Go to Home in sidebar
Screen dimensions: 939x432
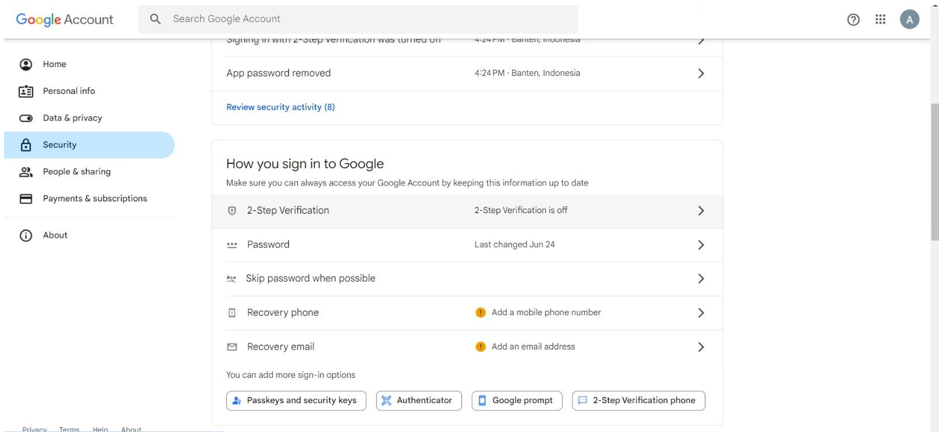[89, 64]
